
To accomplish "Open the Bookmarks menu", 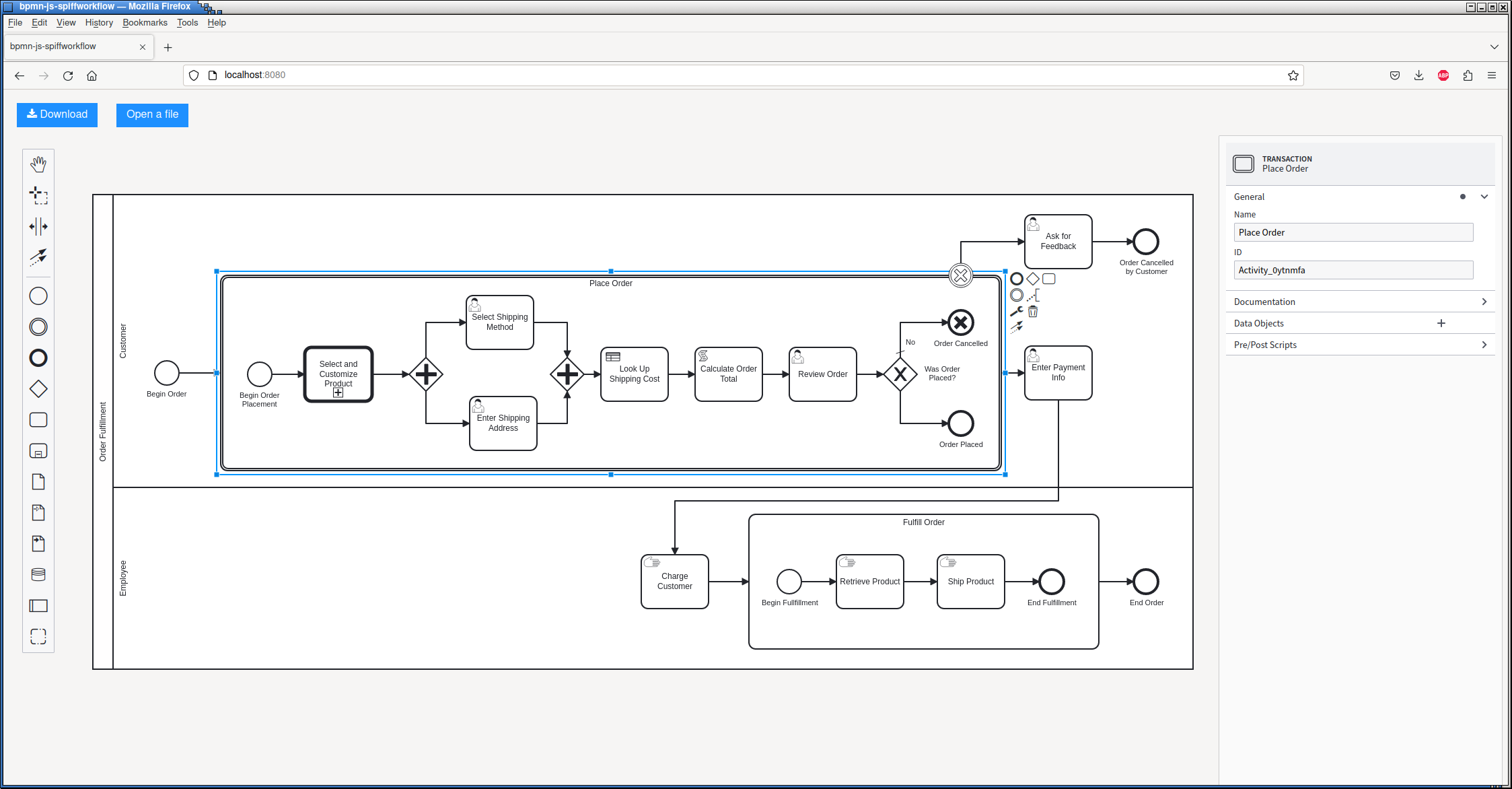I will [x=145, y=22].
